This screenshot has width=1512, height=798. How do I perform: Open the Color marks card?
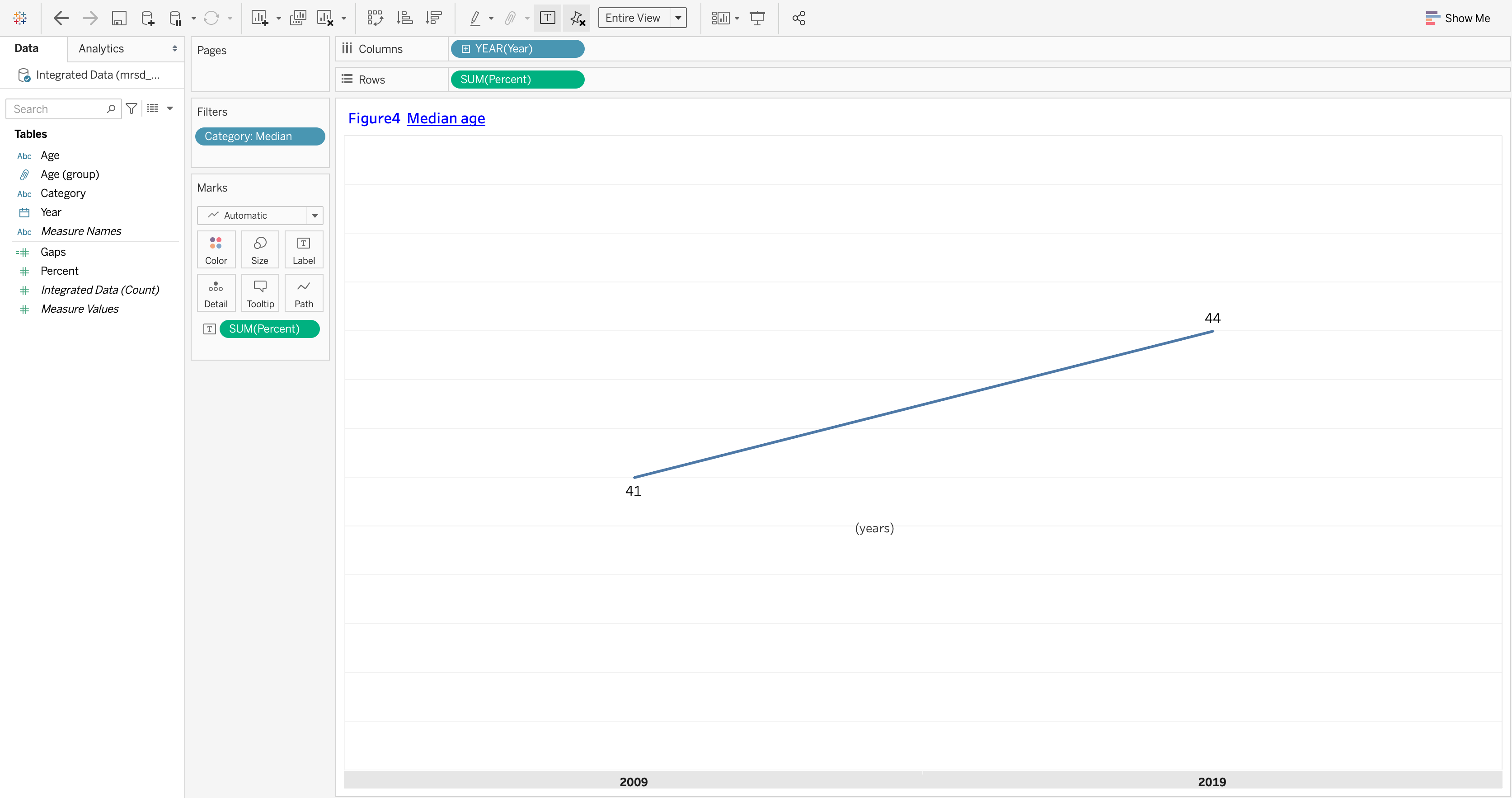click(x=216, y=249)
